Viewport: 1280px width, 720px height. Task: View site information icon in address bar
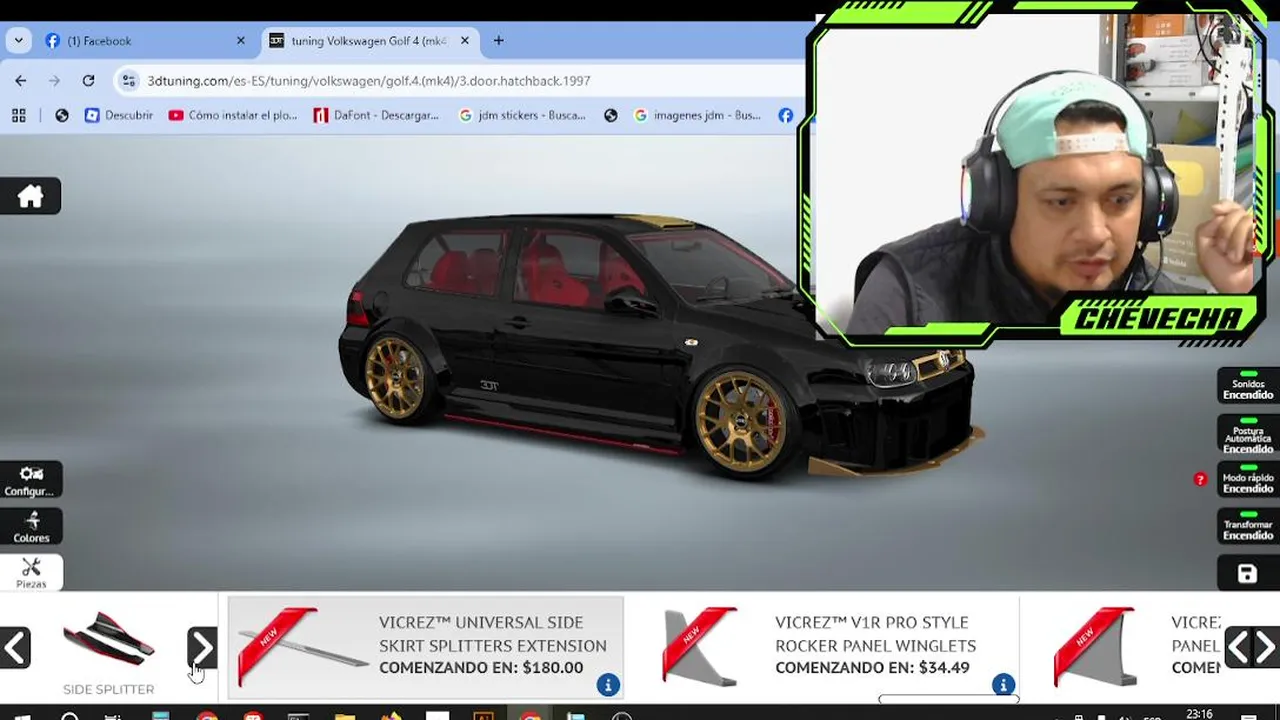tap(128, 81)
